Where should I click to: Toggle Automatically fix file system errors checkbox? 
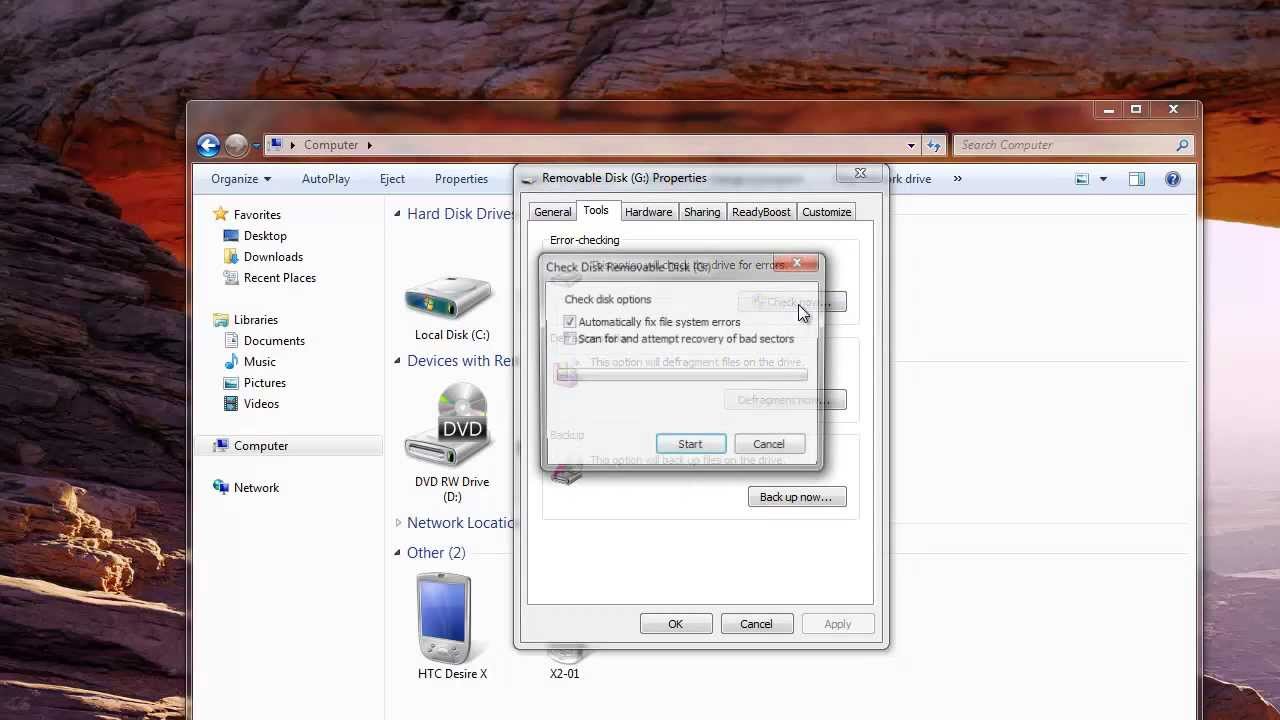coord(570,322)
